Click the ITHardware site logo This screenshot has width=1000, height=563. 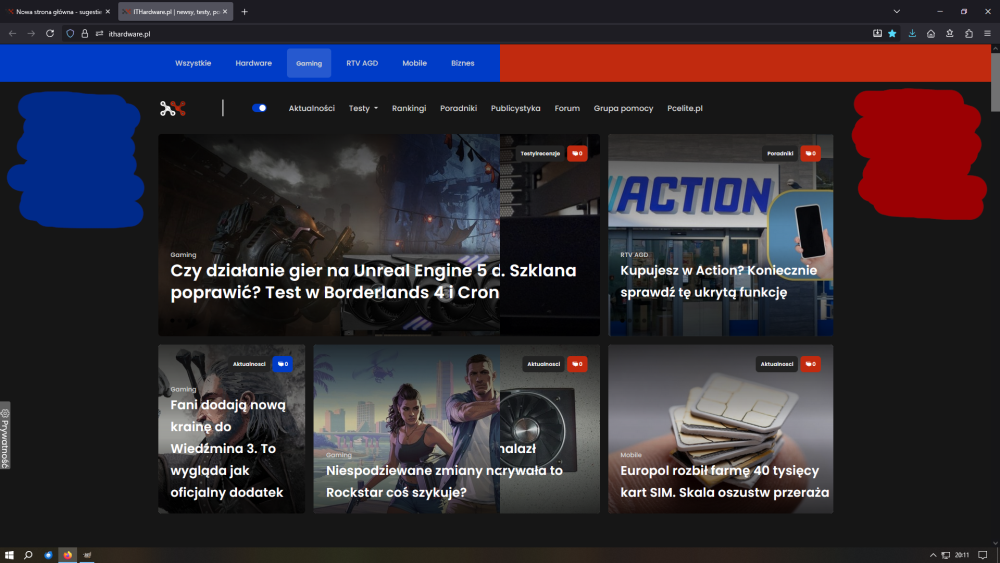[173, 108]
